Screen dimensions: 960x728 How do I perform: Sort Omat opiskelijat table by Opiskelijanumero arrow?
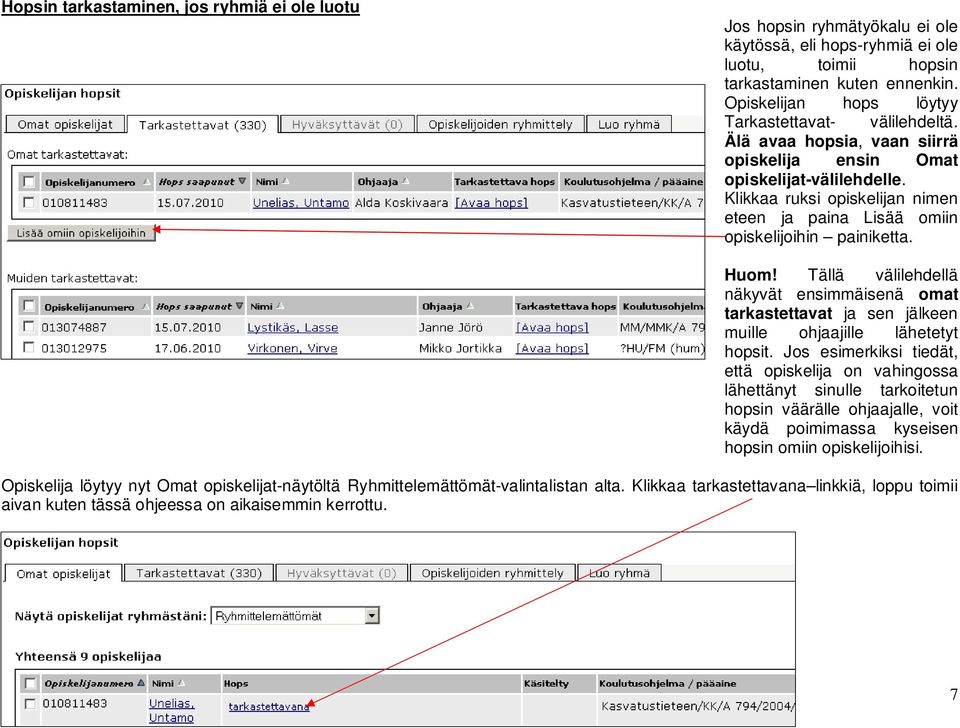click(141, 683)
